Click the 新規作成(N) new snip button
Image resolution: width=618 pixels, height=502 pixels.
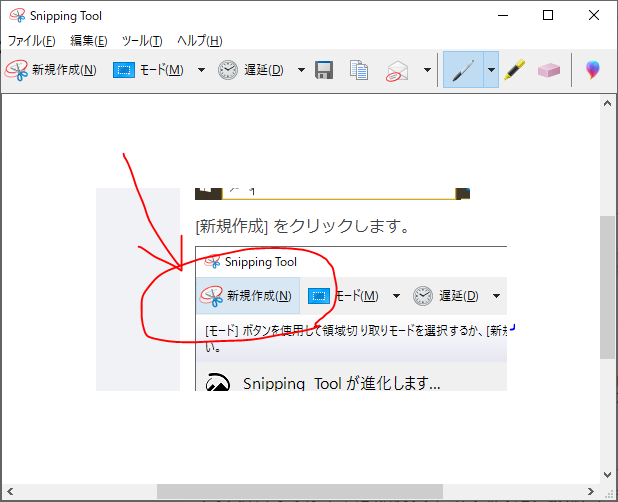point(51,70)
